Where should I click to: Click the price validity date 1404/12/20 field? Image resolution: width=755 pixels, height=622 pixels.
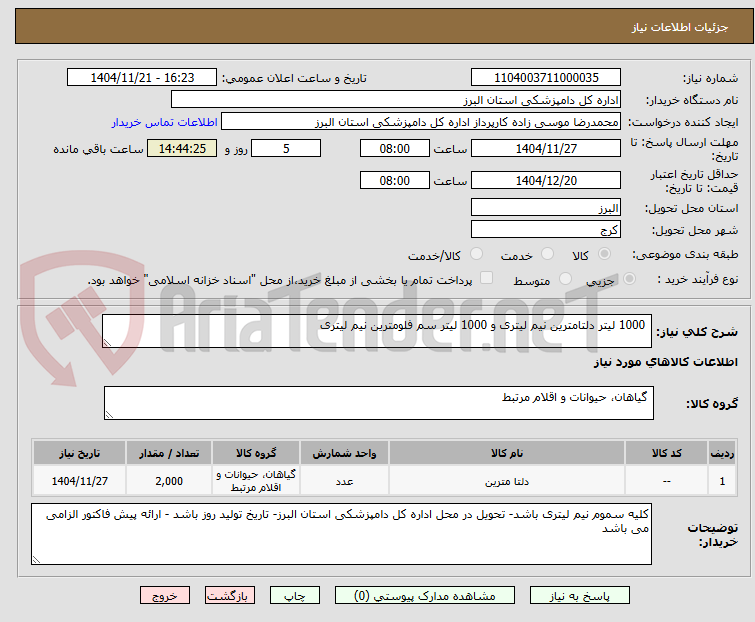(546, 181)
